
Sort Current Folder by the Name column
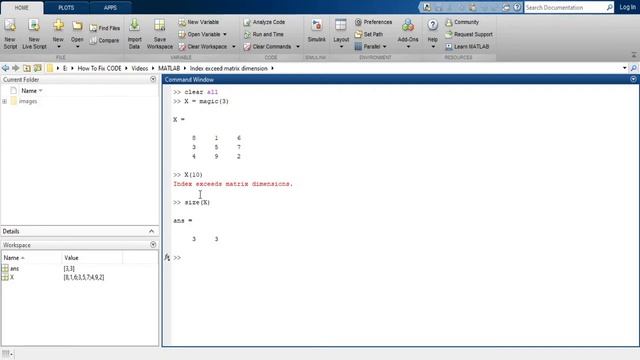(x=29, y=91)
